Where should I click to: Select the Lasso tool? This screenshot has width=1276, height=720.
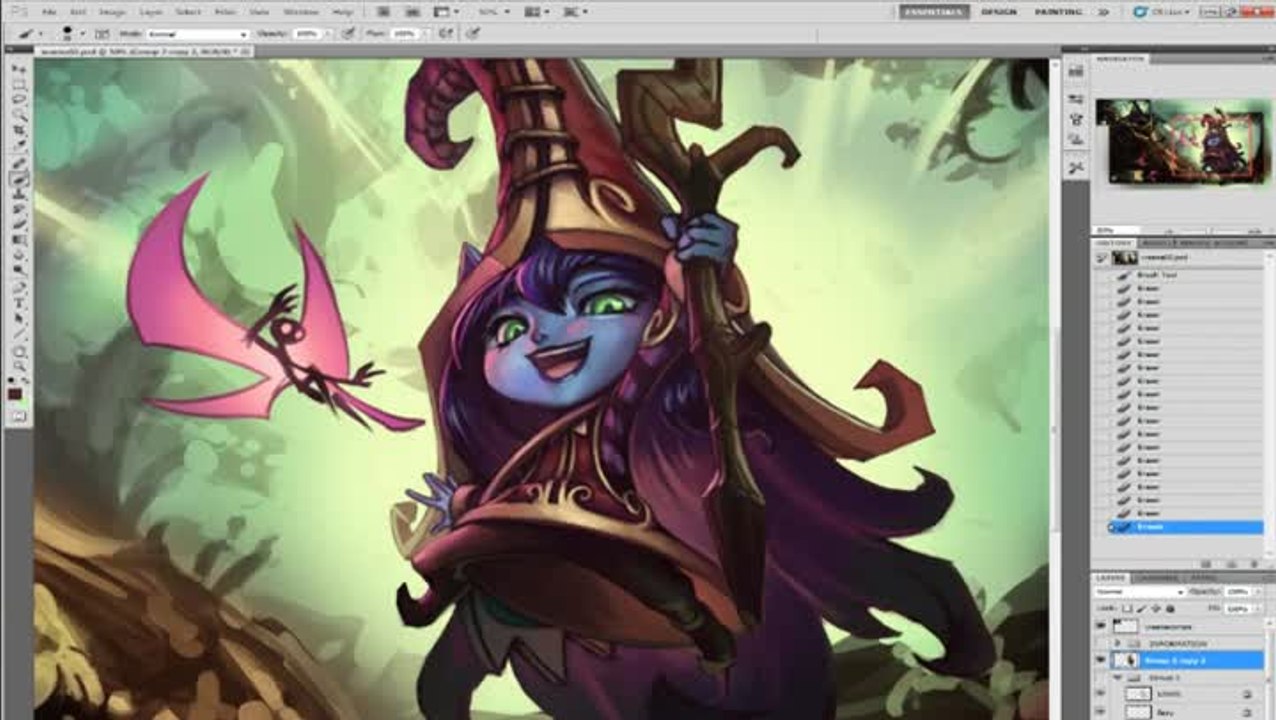click(x=19, y=99)
